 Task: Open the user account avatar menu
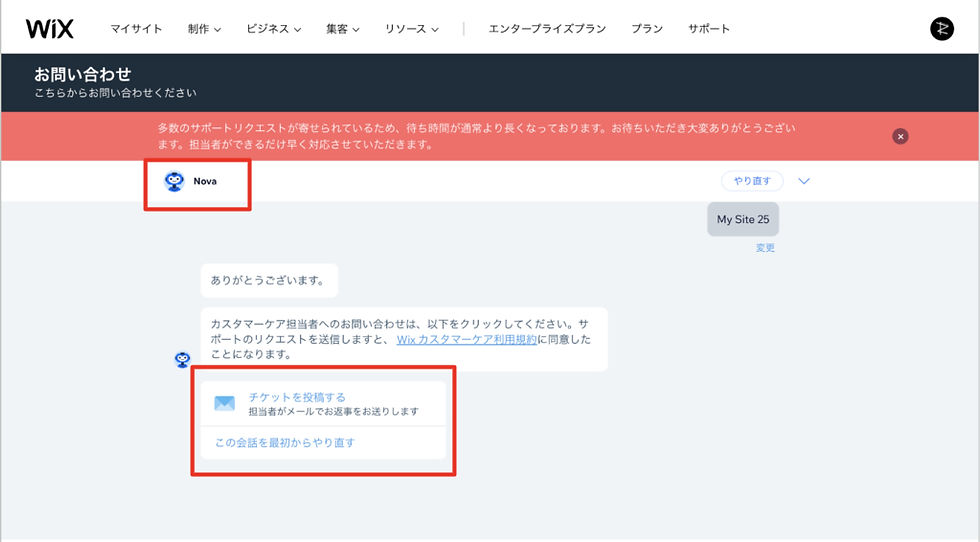tap(942, 29)
